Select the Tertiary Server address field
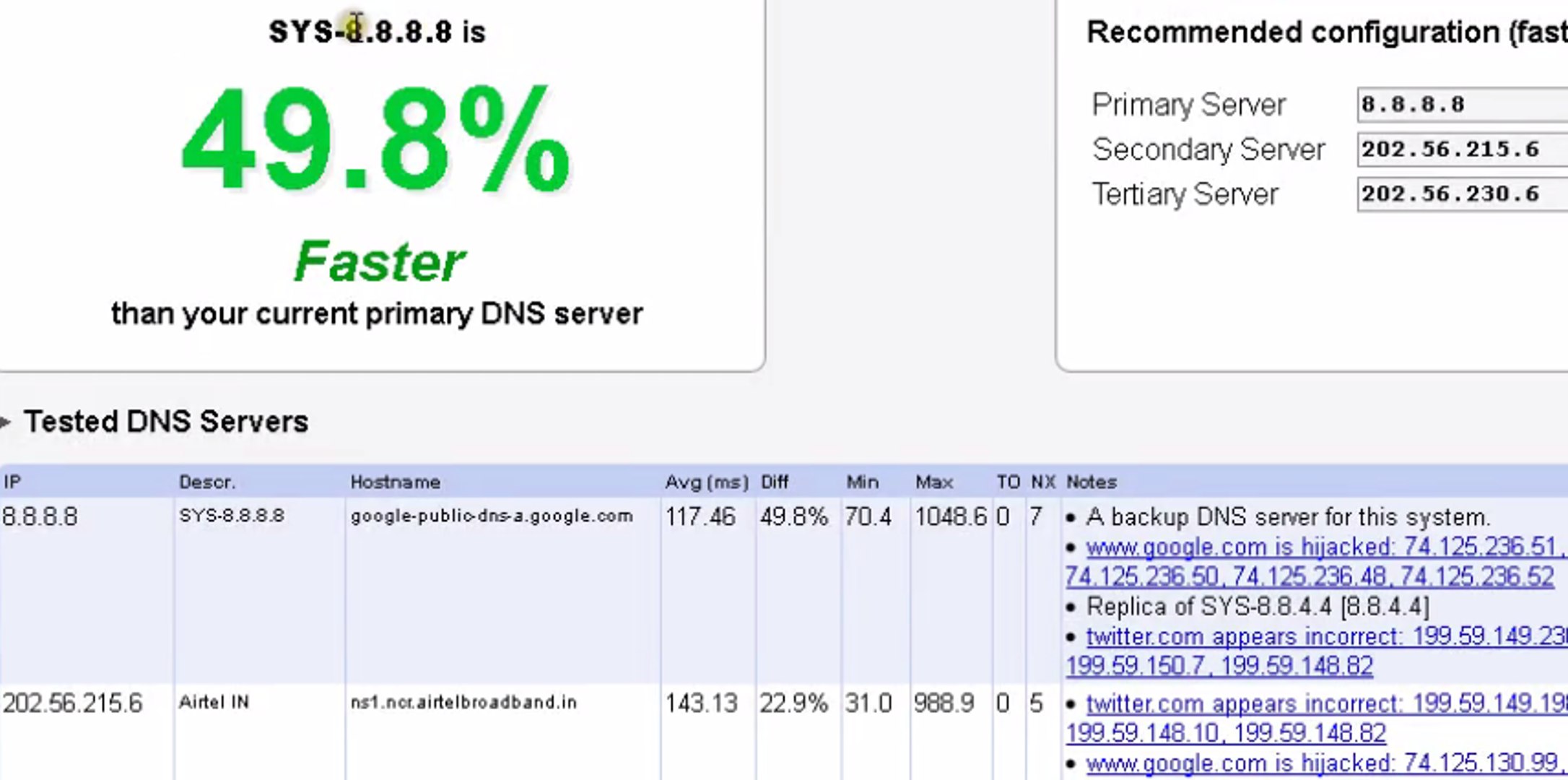This screenshot has height=780, width=1568. coord(1458,195)
